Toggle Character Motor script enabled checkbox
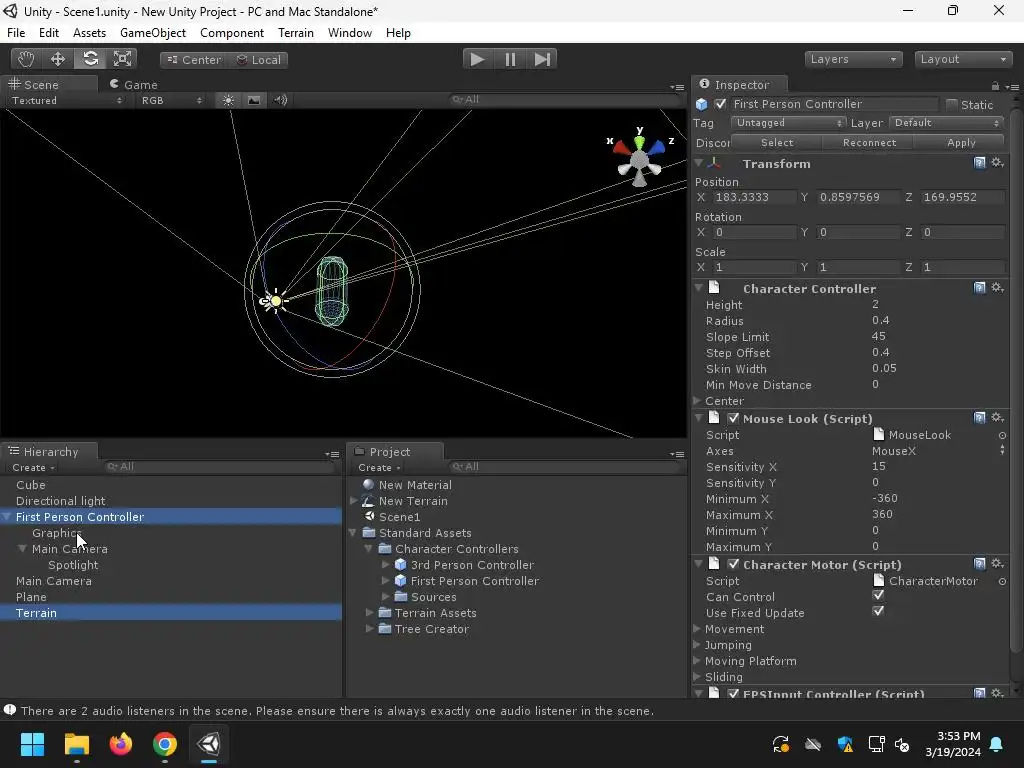The height and width of the screenshot is (768, 1024). coord(733,564)
